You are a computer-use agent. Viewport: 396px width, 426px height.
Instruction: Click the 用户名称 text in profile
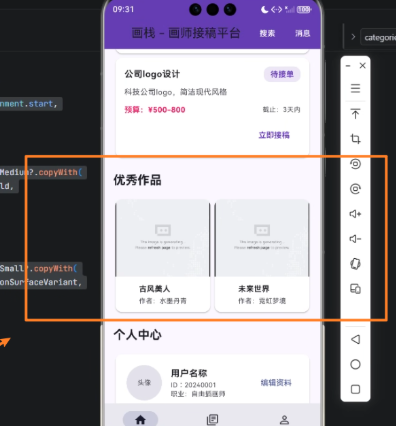(x=189, y=373)
